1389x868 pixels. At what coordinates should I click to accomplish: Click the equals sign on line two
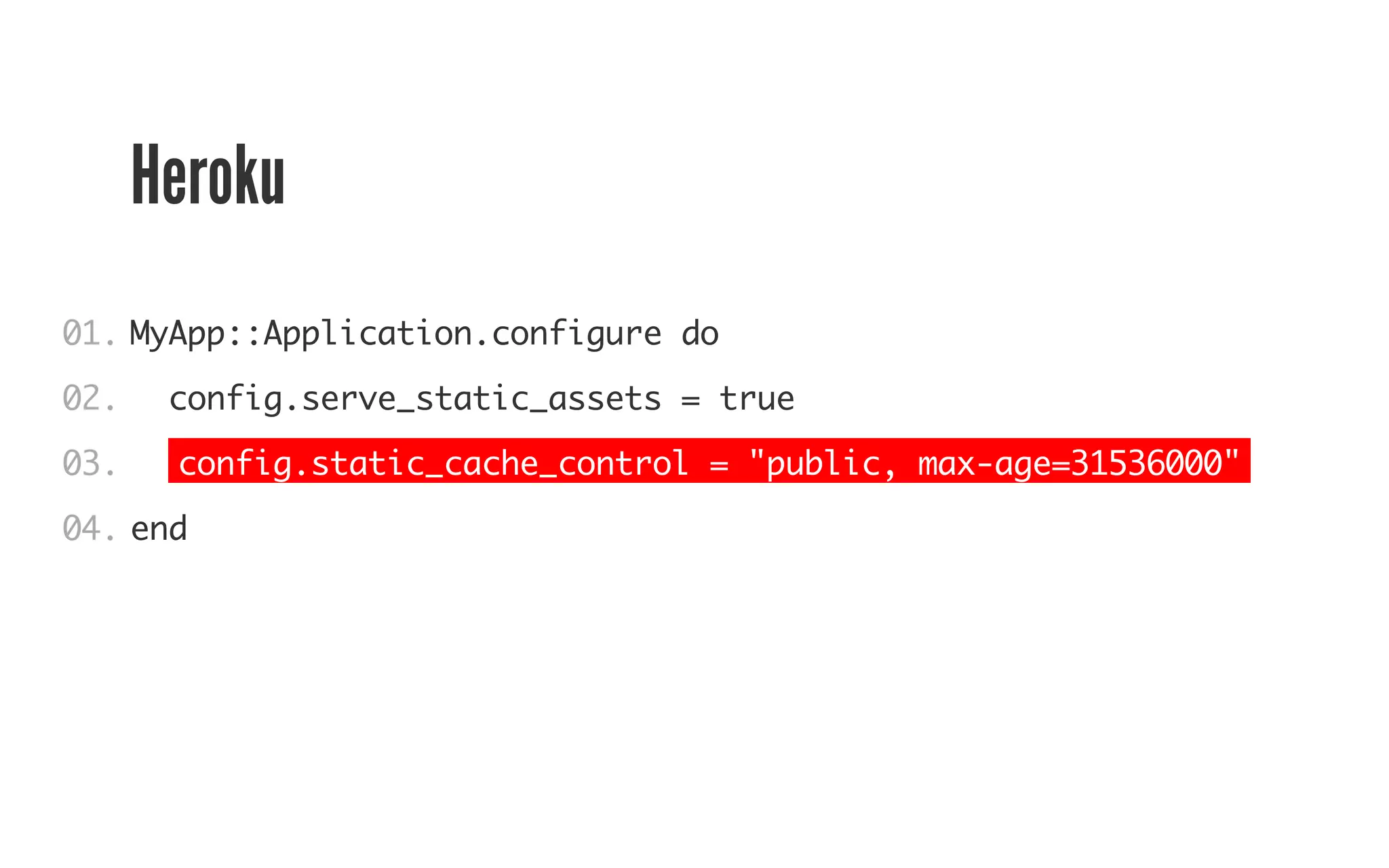(690, 400)
